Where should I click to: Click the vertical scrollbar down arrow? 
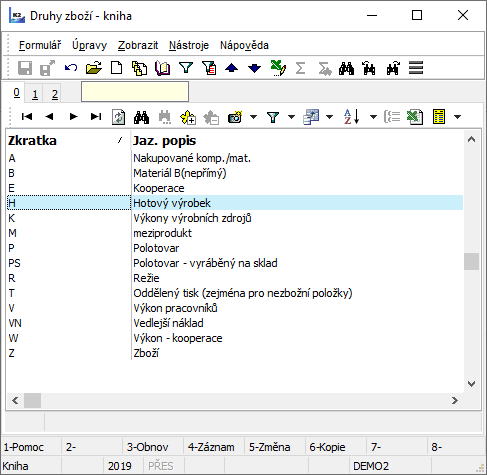471,384
